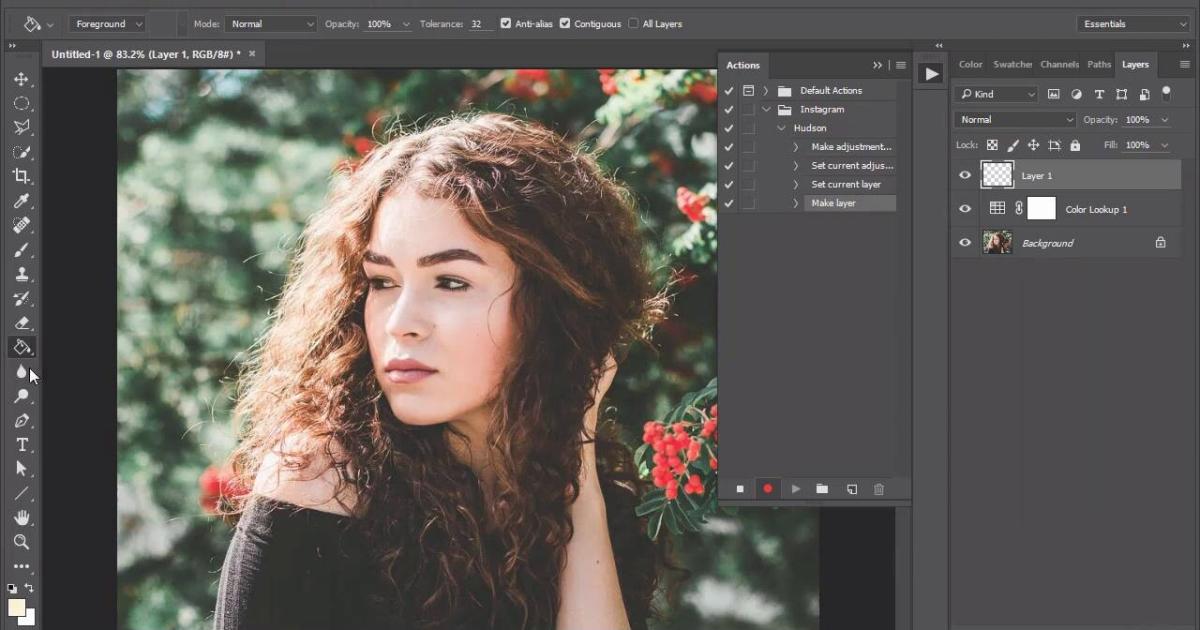Select the Horizontal Type tool
The width and height of the screenshot is (1200, 630).
point(22,445)
